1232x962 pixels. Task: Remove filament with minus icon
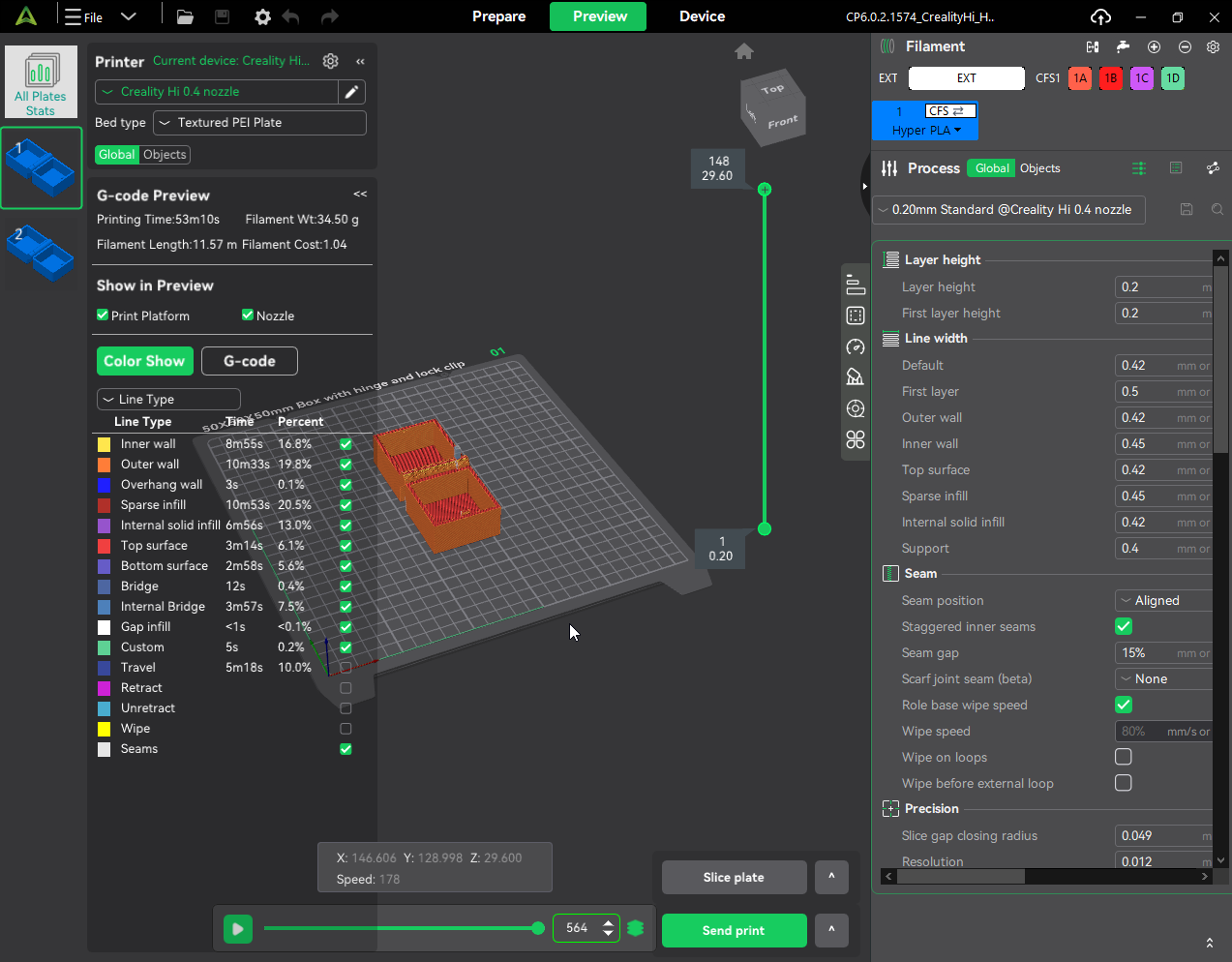point(1185,46)
